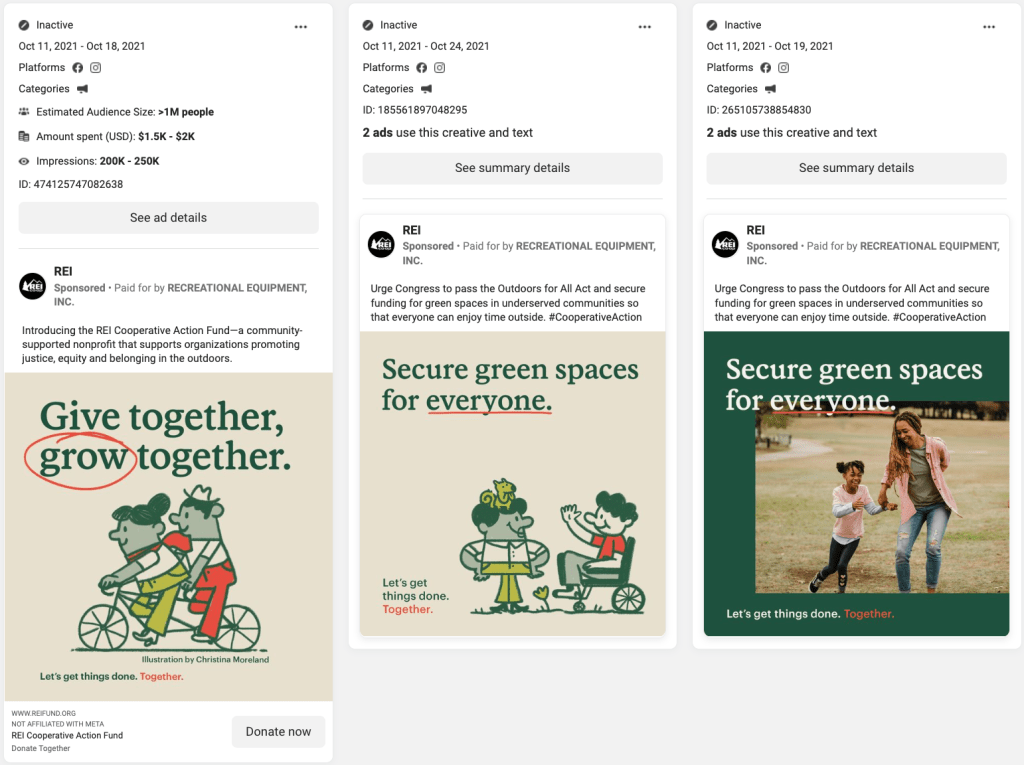This screenshot has width=1024, height=765.
Task: Click the Donate now button
Action: (278, 732)
